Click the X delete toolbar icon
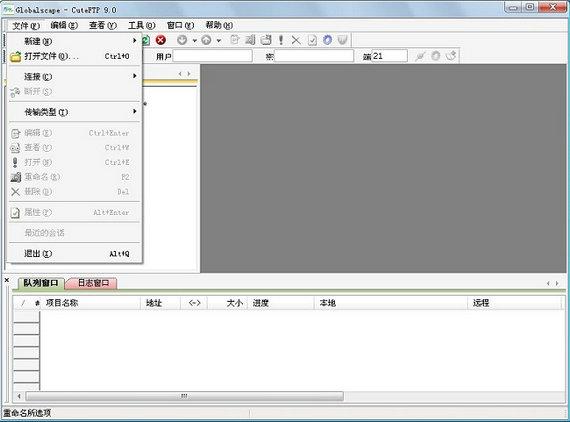The image size is (570, 422). [296, 40]
